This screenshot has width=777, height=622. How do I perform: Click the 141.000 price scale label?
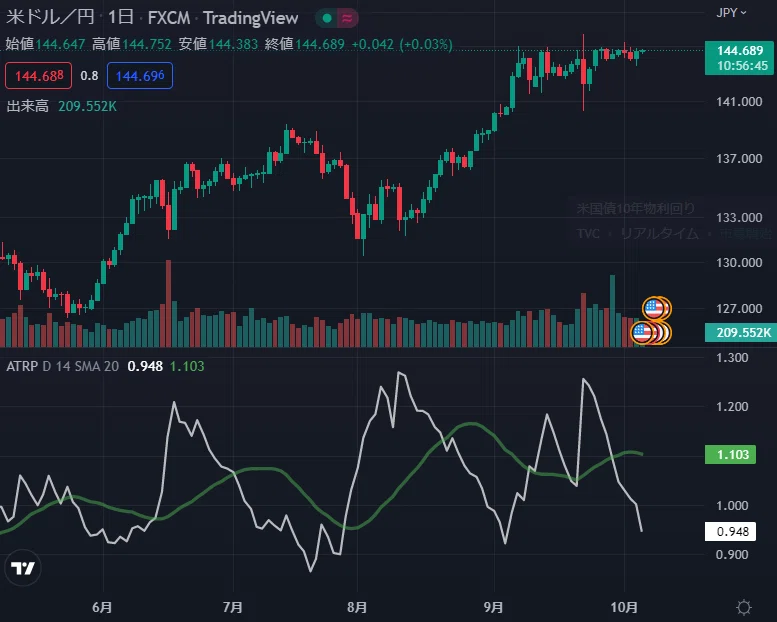coord(739,102)
